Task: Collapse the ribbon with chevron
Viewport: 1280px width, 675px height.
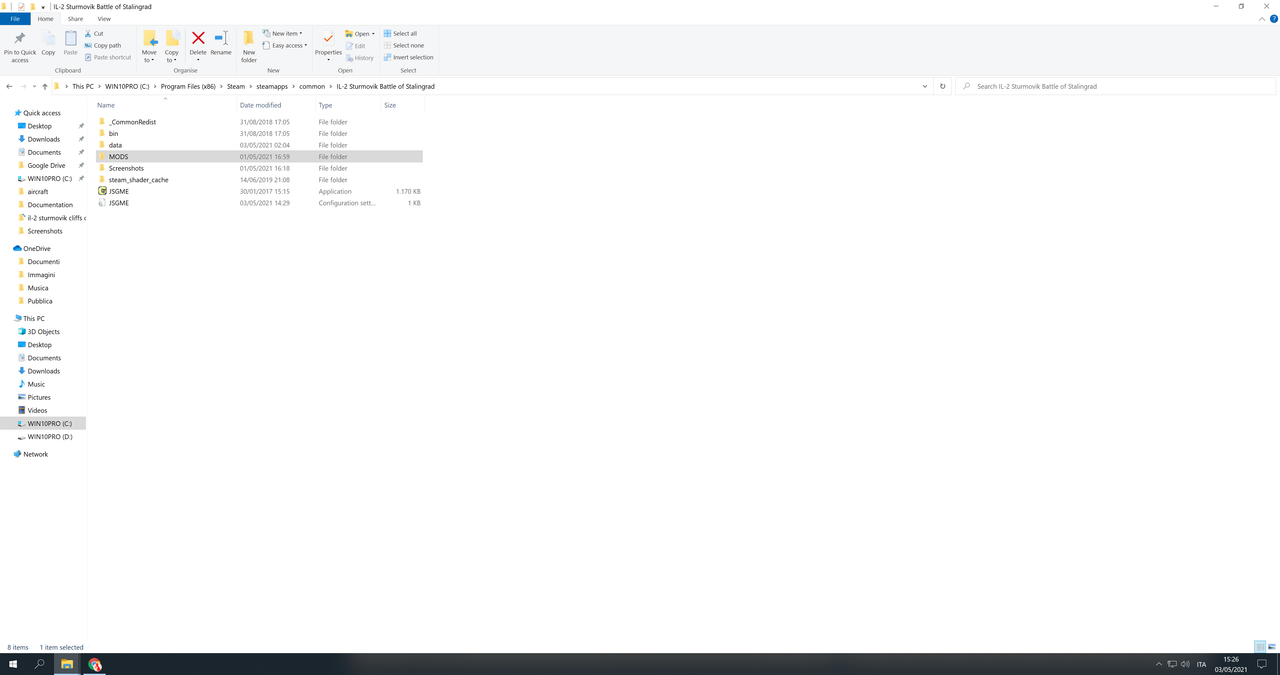Action: pos(1262,18)
